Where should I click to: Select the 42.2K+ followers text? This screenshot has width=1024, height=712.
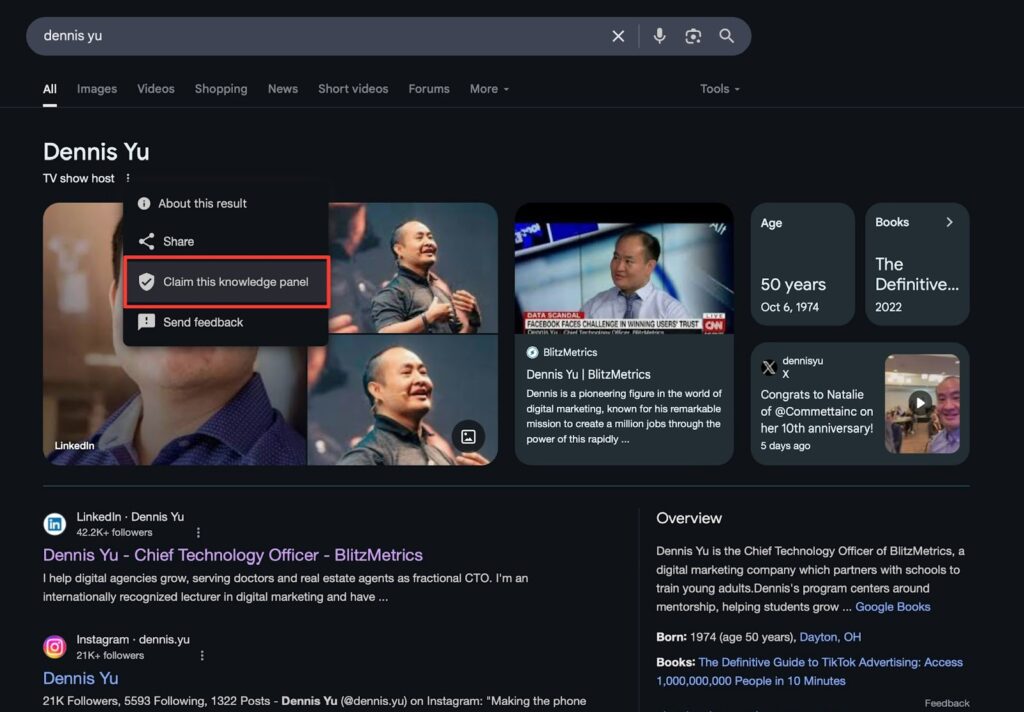pos(114,532)
